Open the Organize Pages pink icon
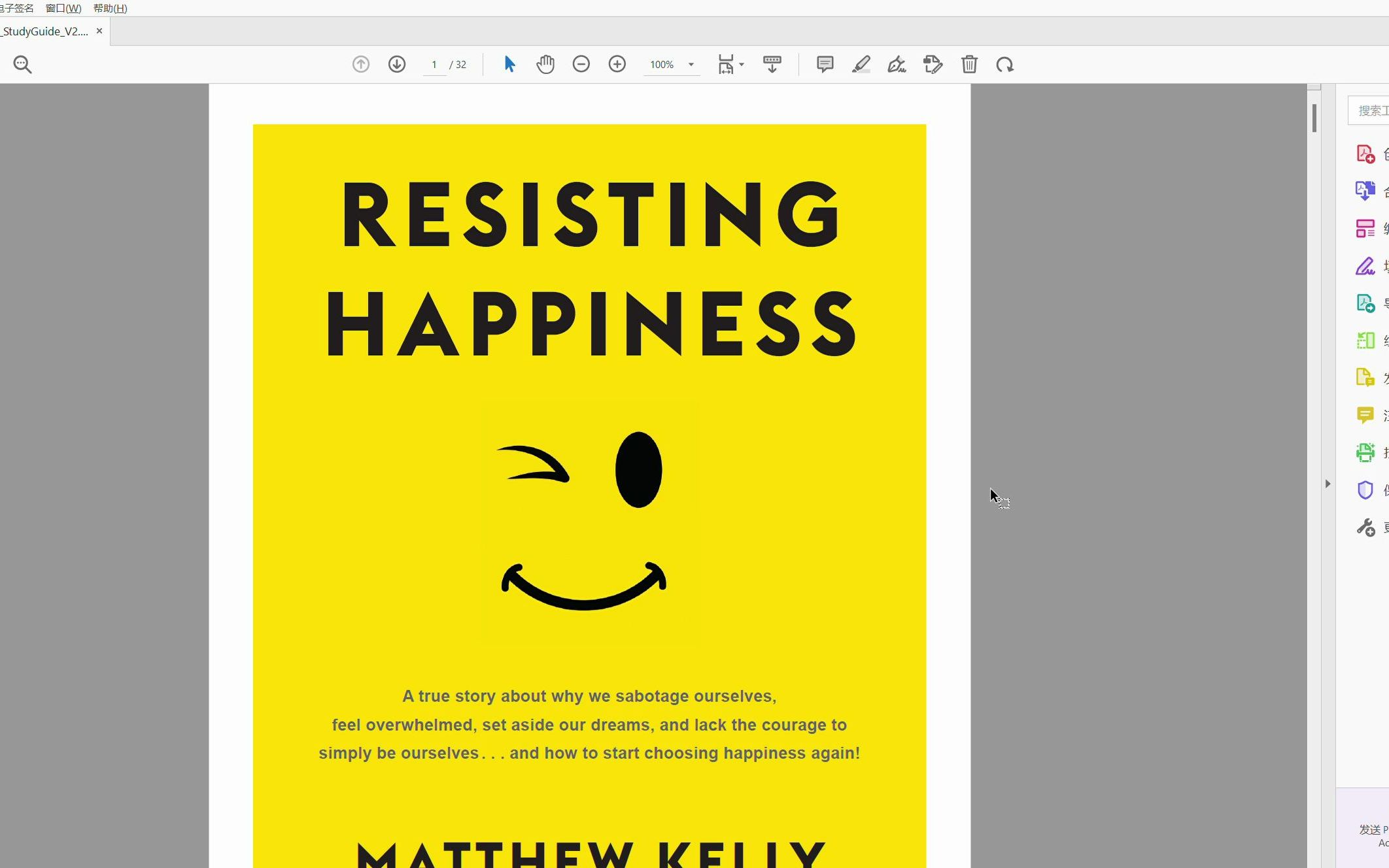1389x868 pixels. coord(1365,229)
